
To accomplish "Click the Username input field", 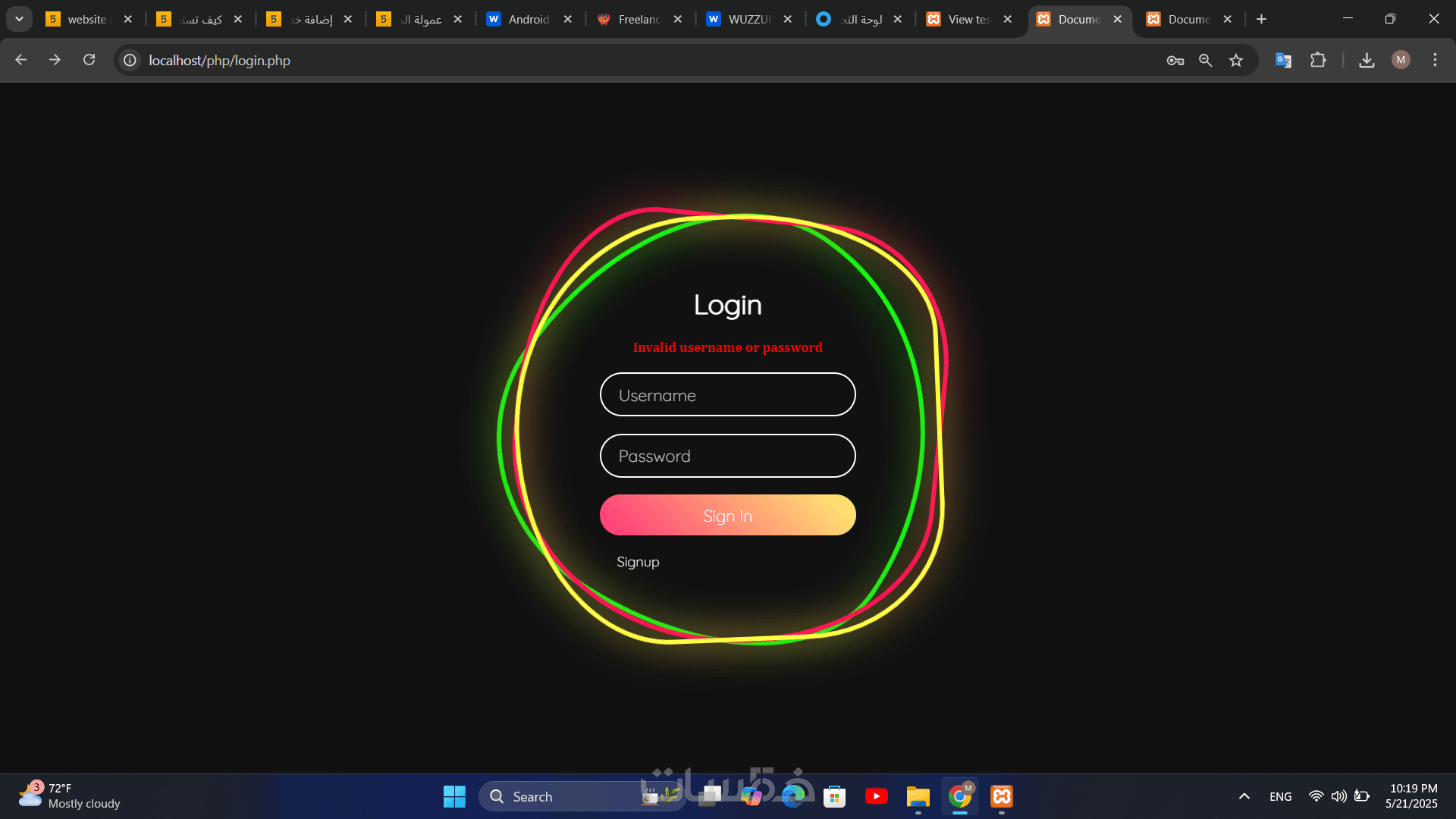I will (x=727, y=395).
